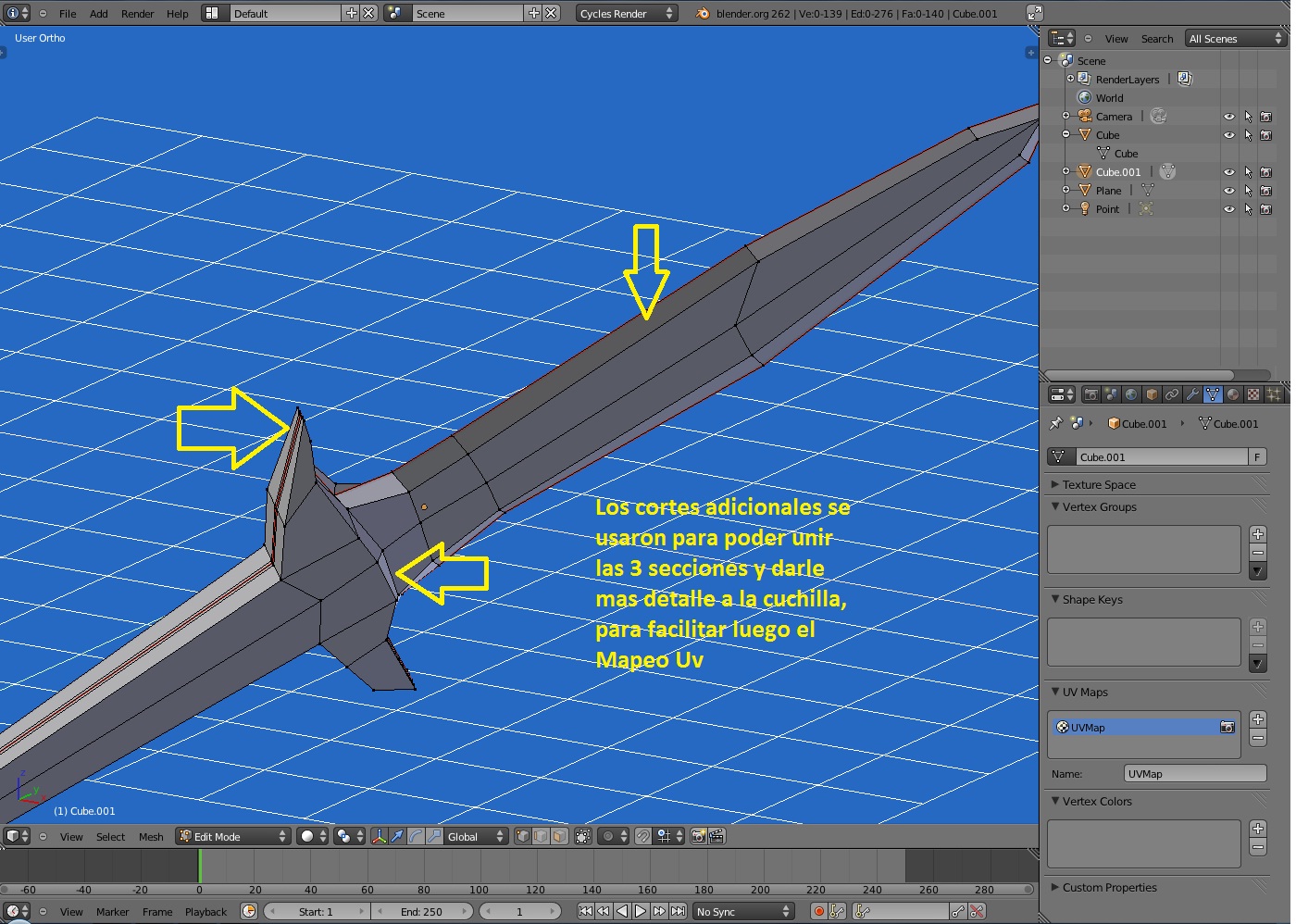This screenshot has width=1296, height=924.
Task: Click the Cube.001 mesh name field
Action: tap(1162, 456)
